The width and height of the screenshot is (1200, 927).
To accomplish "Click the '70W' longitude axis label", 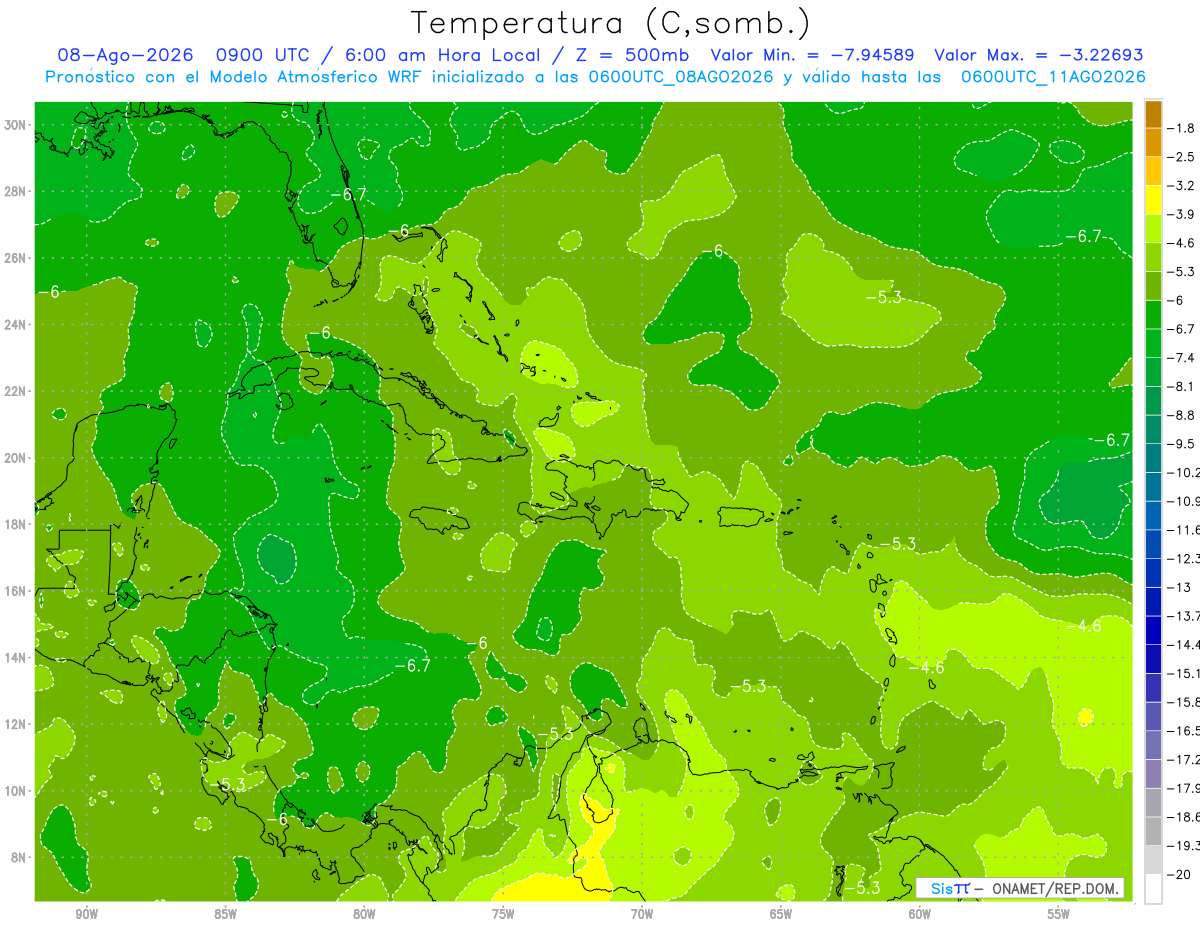I will click(642, 914).
